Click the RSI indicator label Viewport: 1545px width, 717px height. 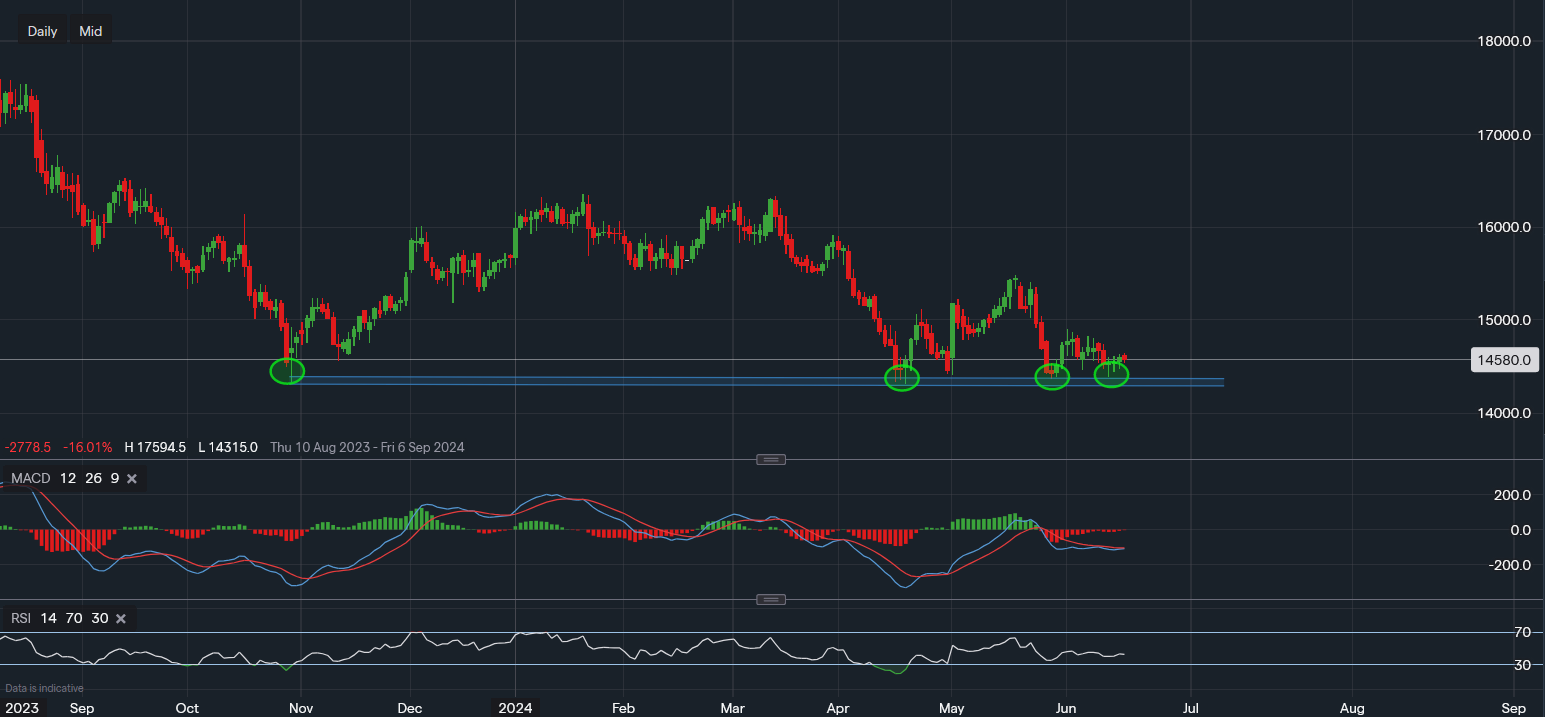[x=22, y=619]
